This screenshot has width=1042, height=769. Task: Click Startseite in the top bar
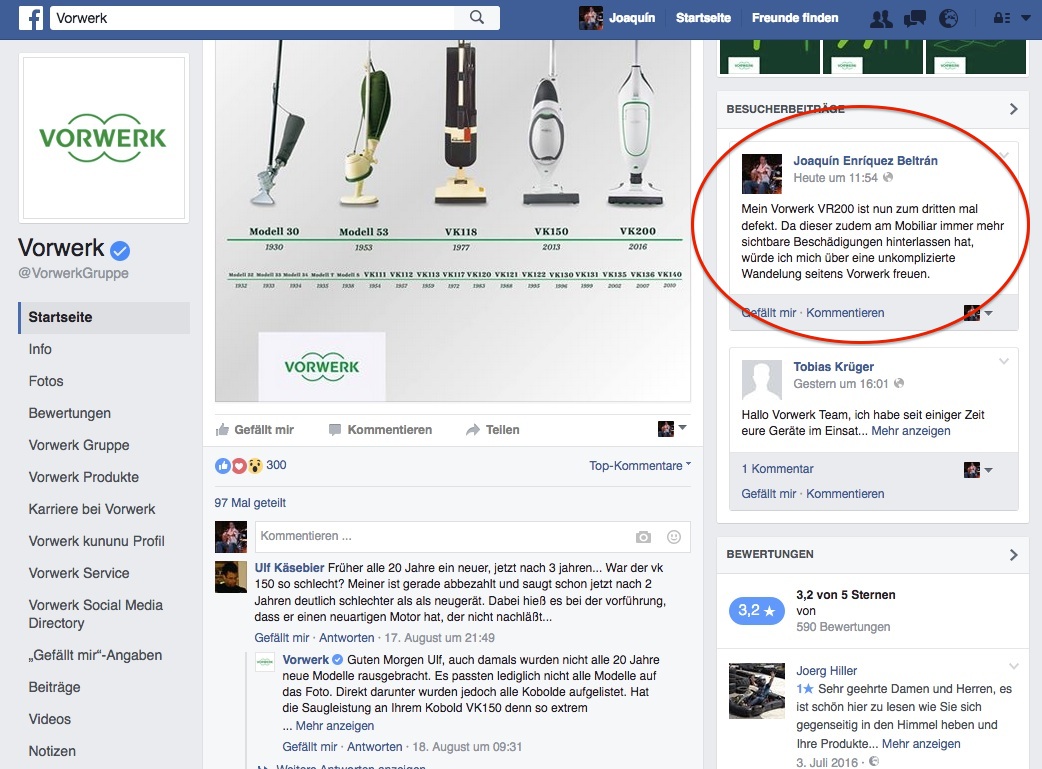(703, 18)
